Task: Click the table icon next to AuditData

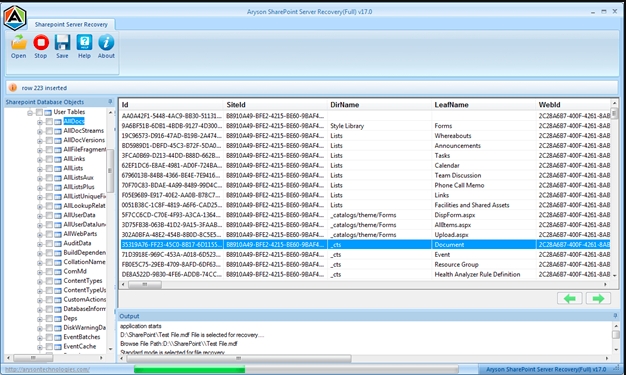Action: (58, 243)
